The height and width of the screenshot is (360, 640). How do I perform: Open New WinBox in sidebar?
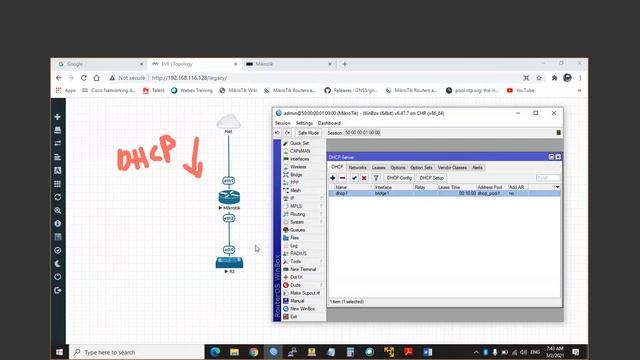(x=302, y=309)
